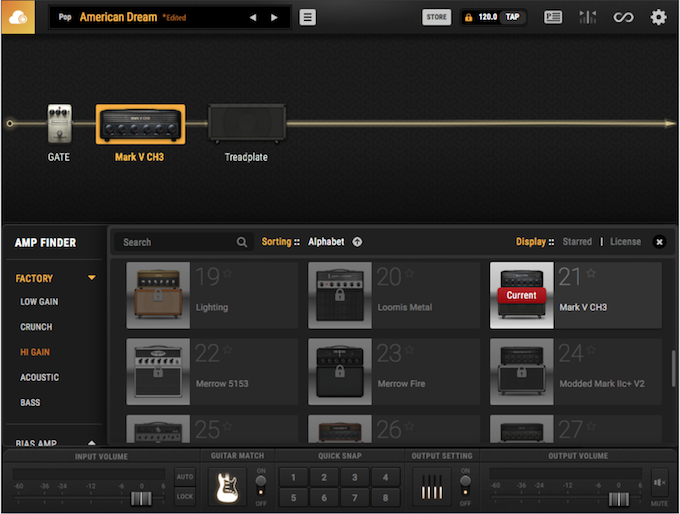Reverse alphabet sorting direction arrow
This screenshot has width=680, height=514.
click(357, 242)
